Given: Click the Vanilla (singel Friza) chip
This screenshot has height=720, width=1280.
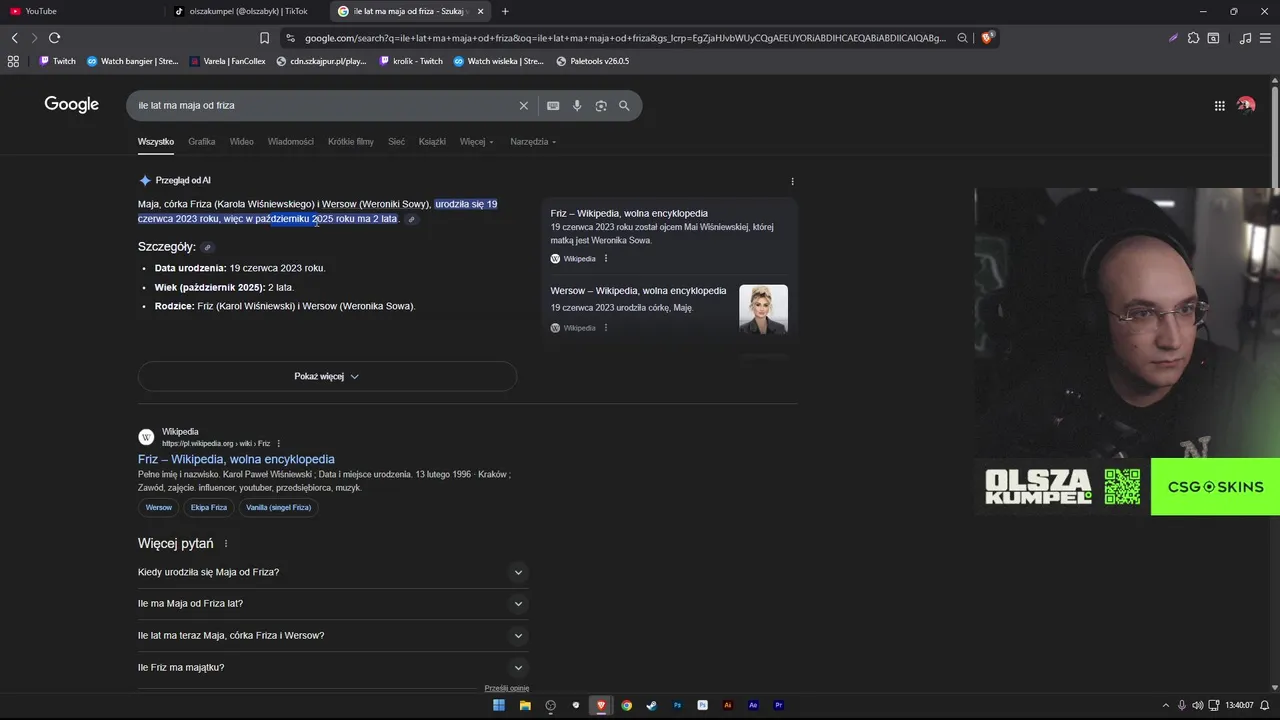Looking at the screenshot, I should 279,507.
